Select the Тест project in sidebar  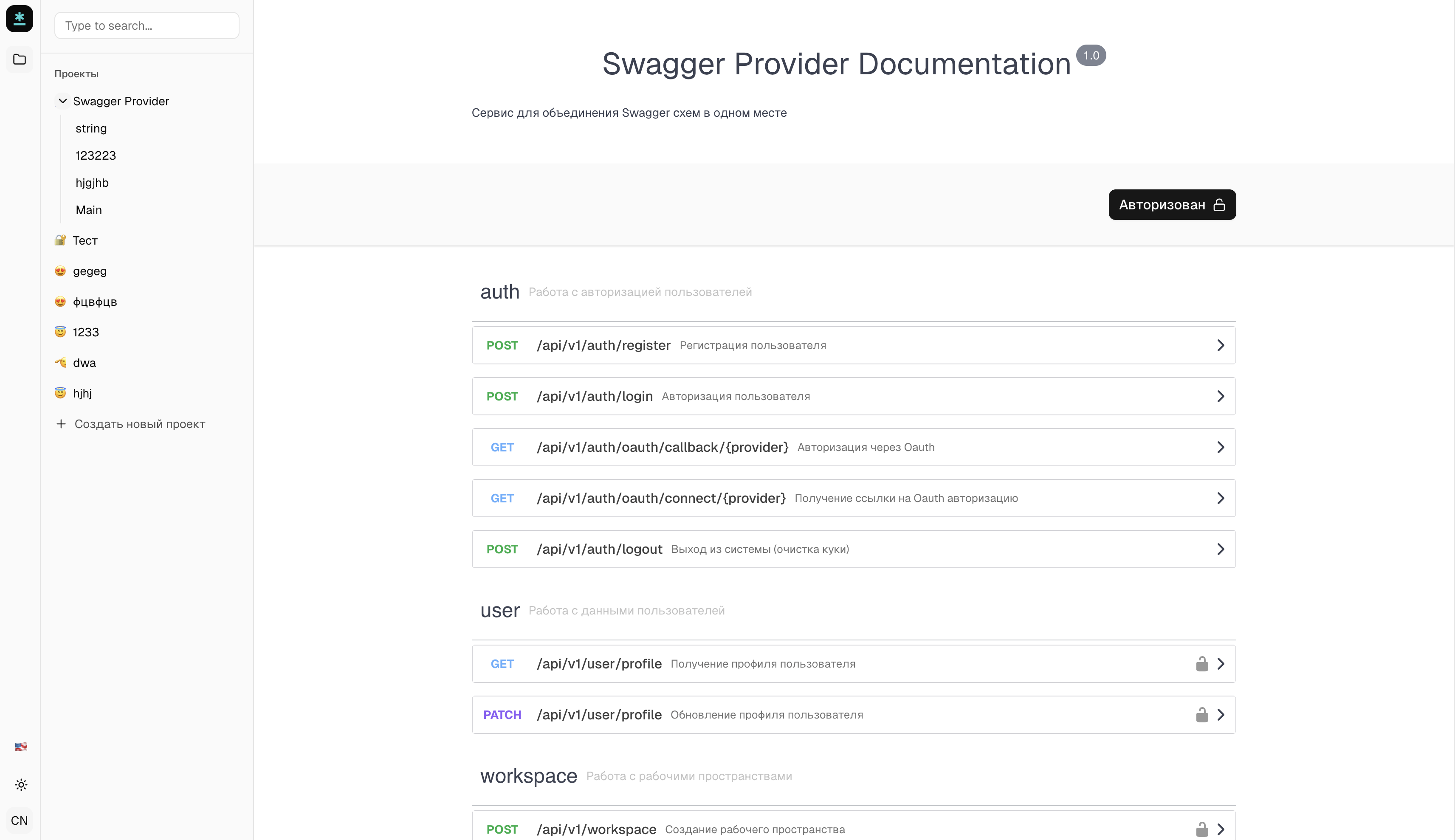point(85,241)
